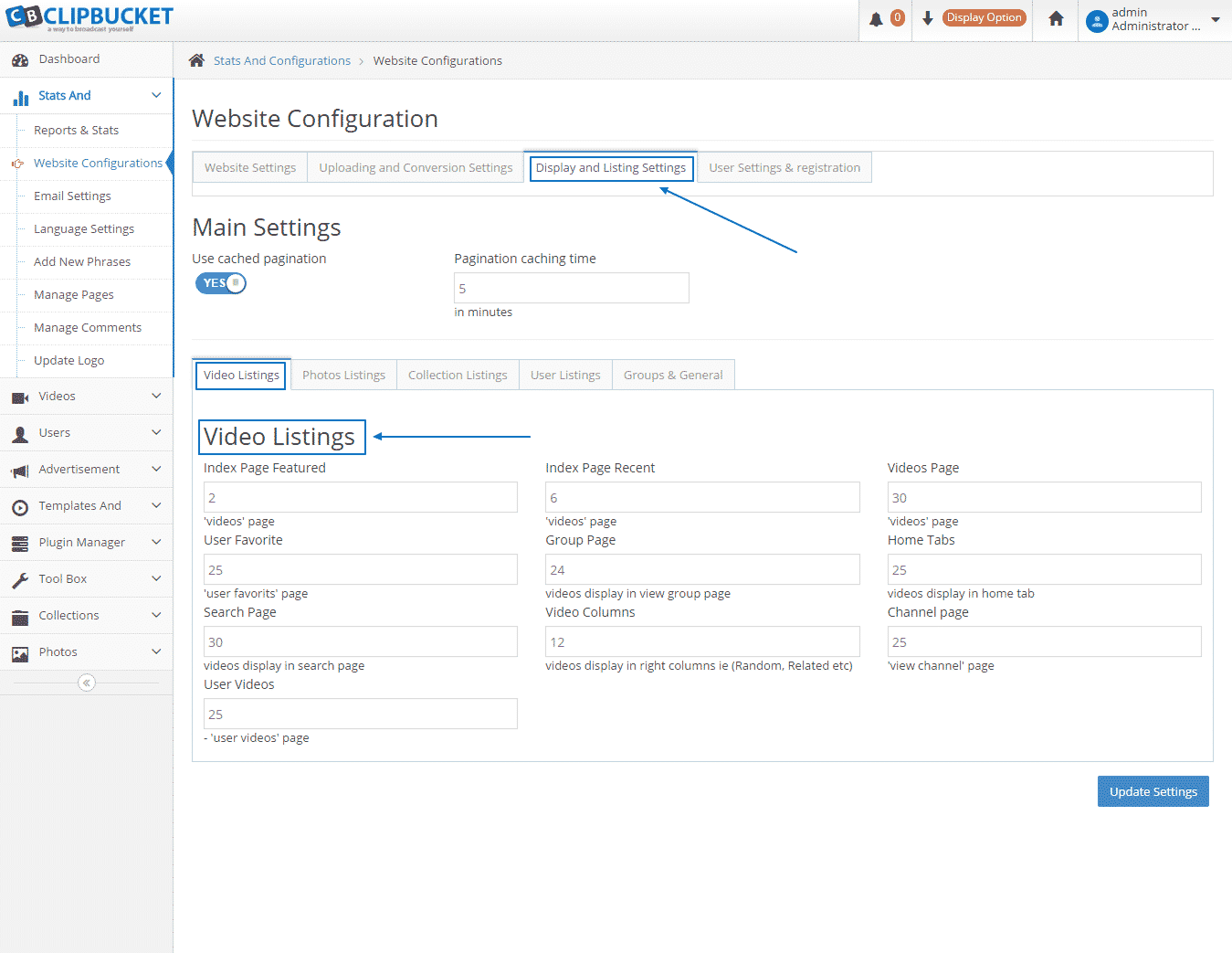This screenshot has width=1232, height=953.
Task: Select the Advertisement megaphone icon
Action: [x=20, y=469]
